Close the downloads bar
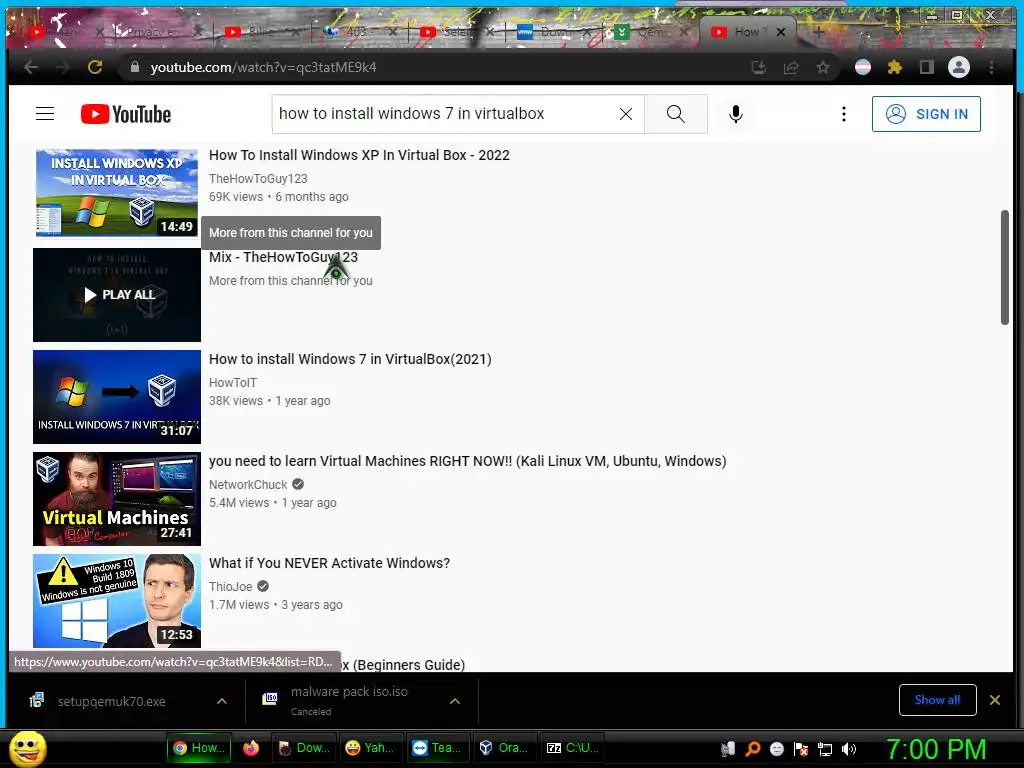The width and height of the screenshot is (1024, 768). pos(995,700)
